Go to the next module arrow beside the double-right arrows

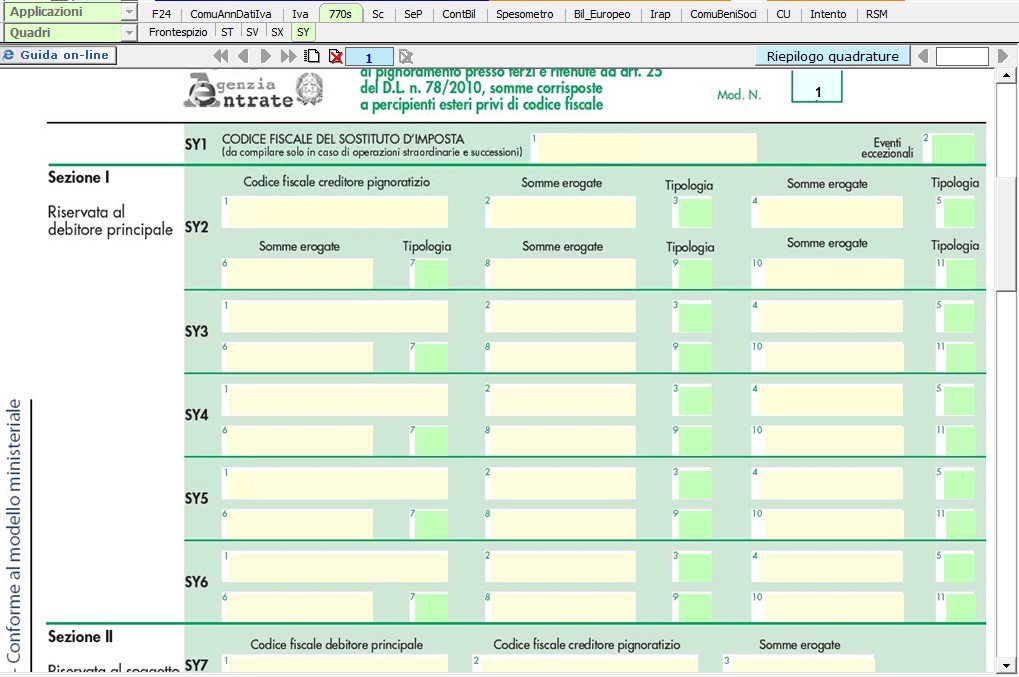click(265, 57)
